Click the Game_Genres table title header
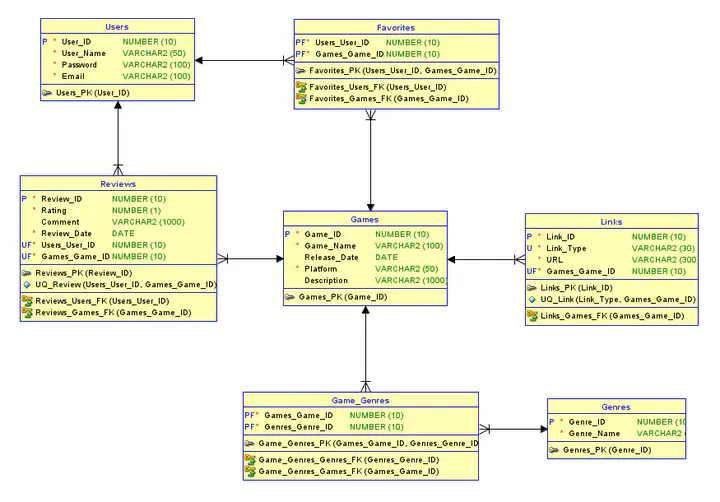The image size is (720, 502). (359, 400)
